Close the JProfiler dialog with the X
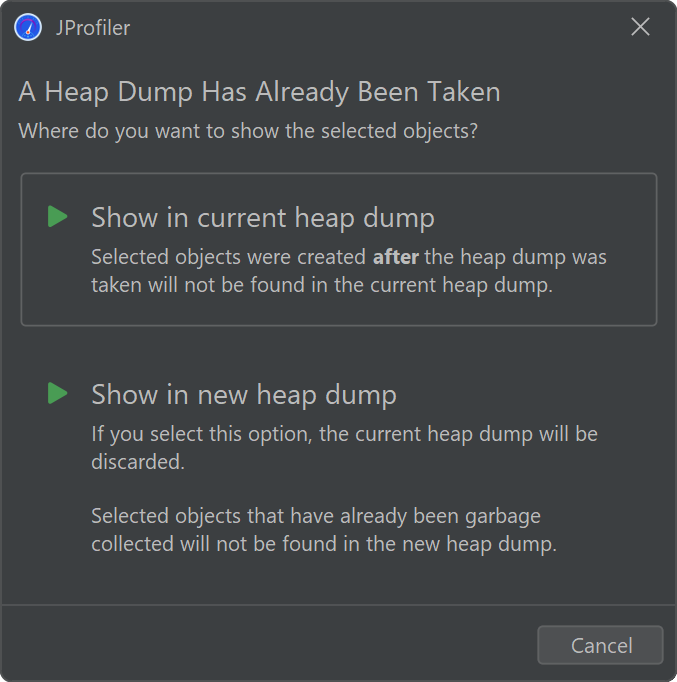The image size is (677, 682). 640,27
